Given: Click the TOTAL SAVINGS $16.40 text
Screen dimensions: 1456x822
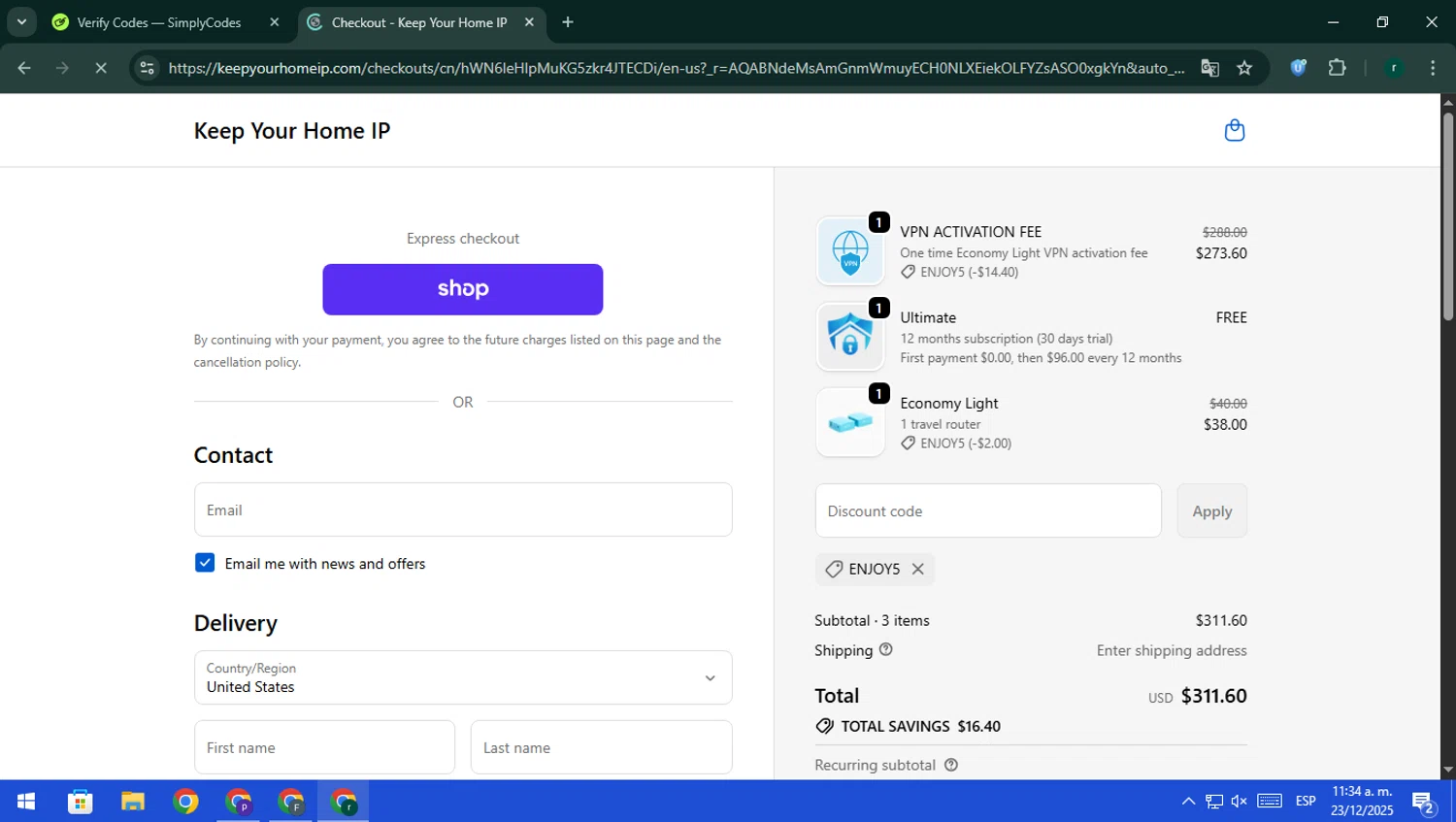Looking at the screenshot, I should [x=920, y=726].
